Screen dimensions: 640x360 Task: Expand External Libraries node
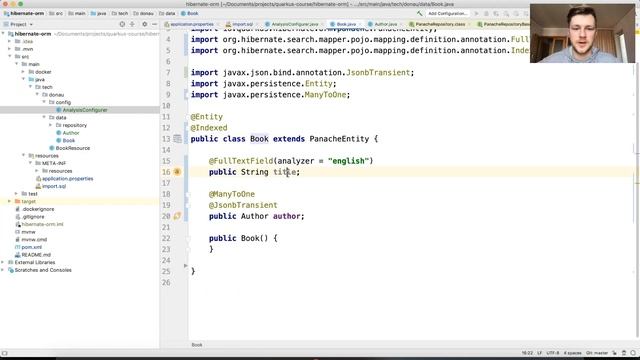(x=3, y=262)
